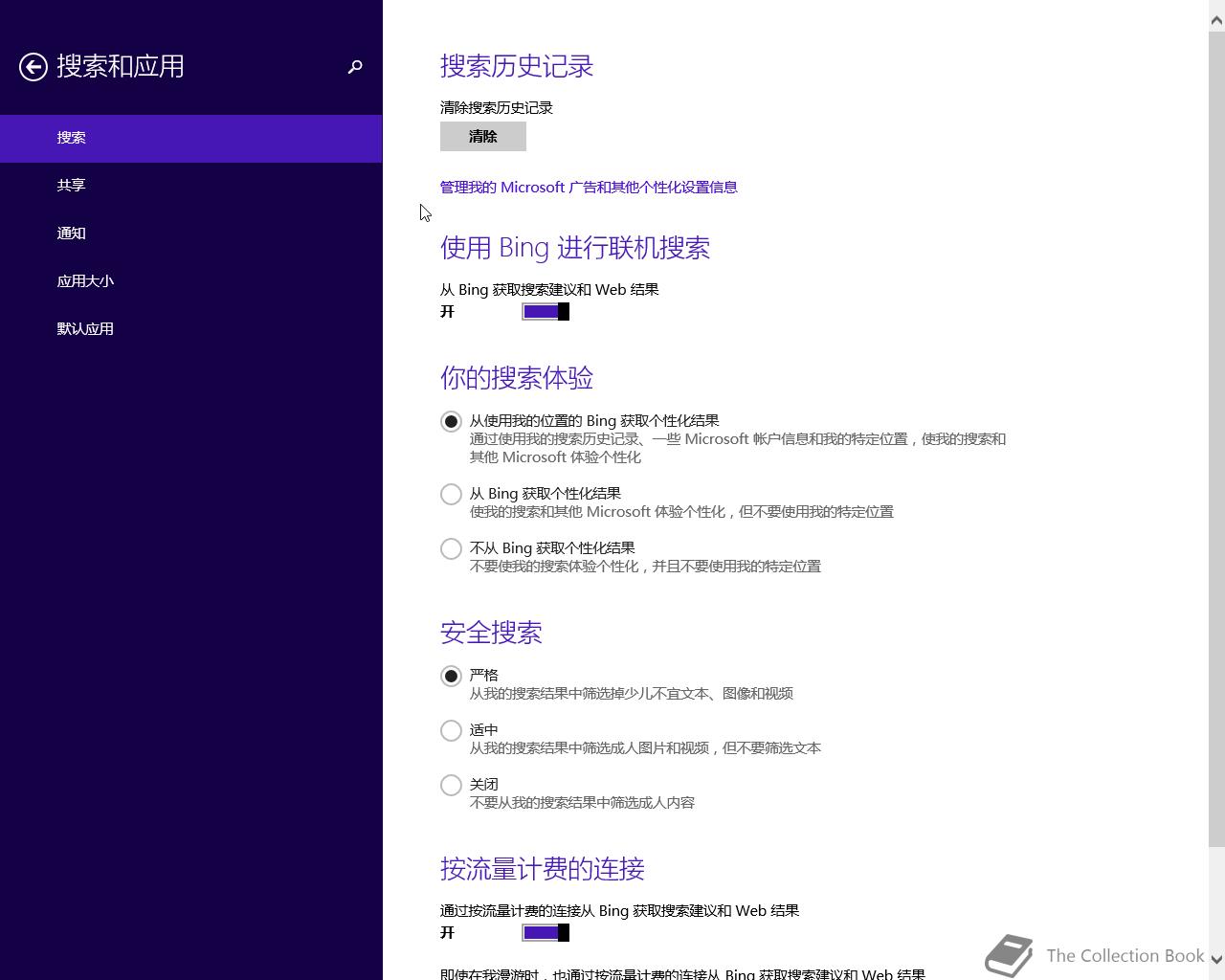Click the 按流量计费的连接 heading
The height and width of the screenshot is (980, 1225).
point(543,869)
